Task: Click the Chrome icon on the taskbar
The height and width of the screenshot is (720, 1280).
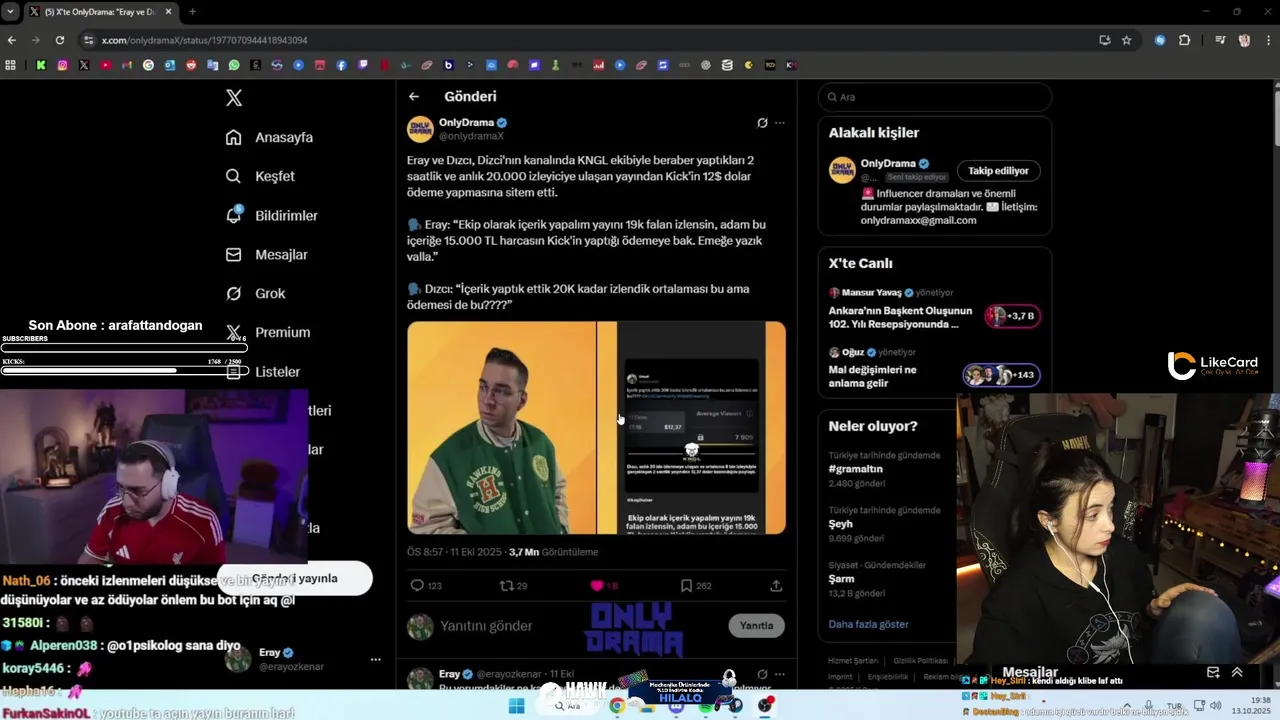Action: (617, 706)
